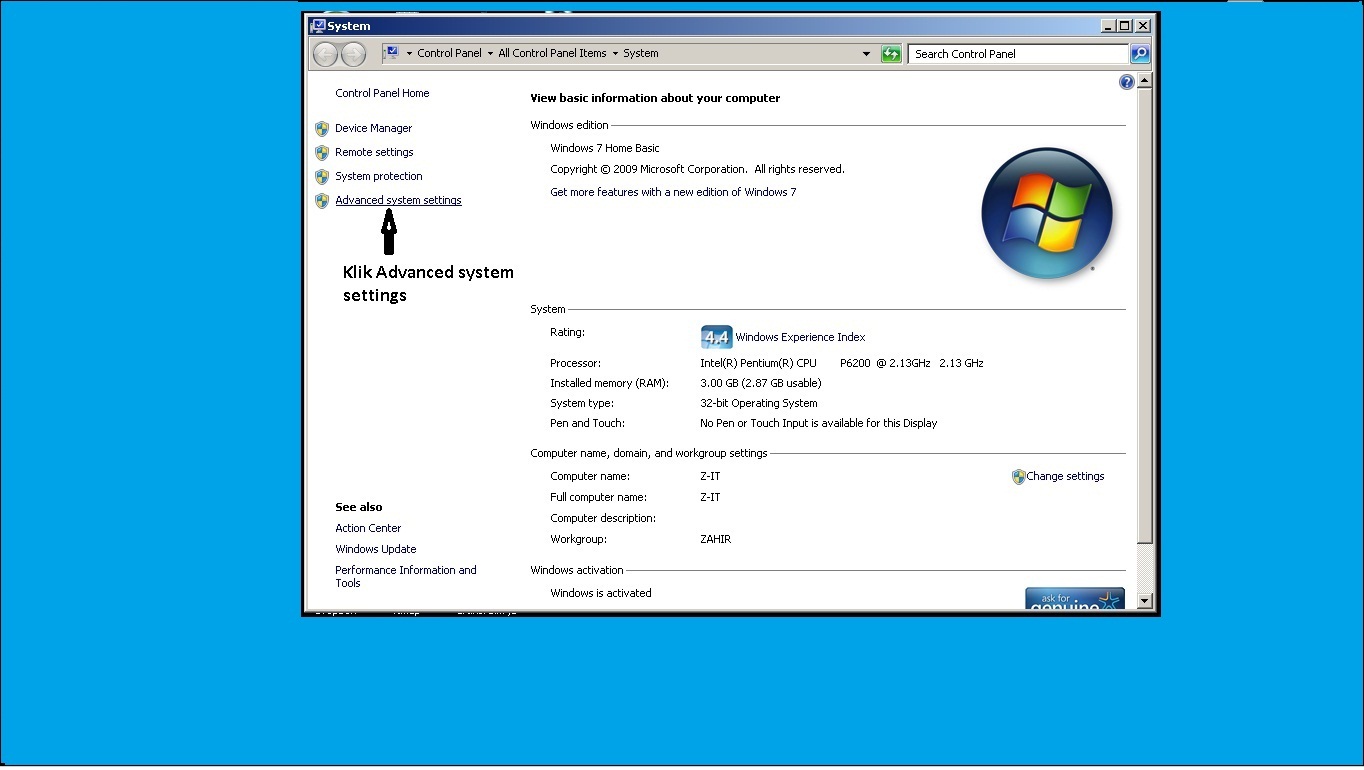1364x770 pixels.
Task: Select Control Panel breadcrumb
Action: coord(449,54)
